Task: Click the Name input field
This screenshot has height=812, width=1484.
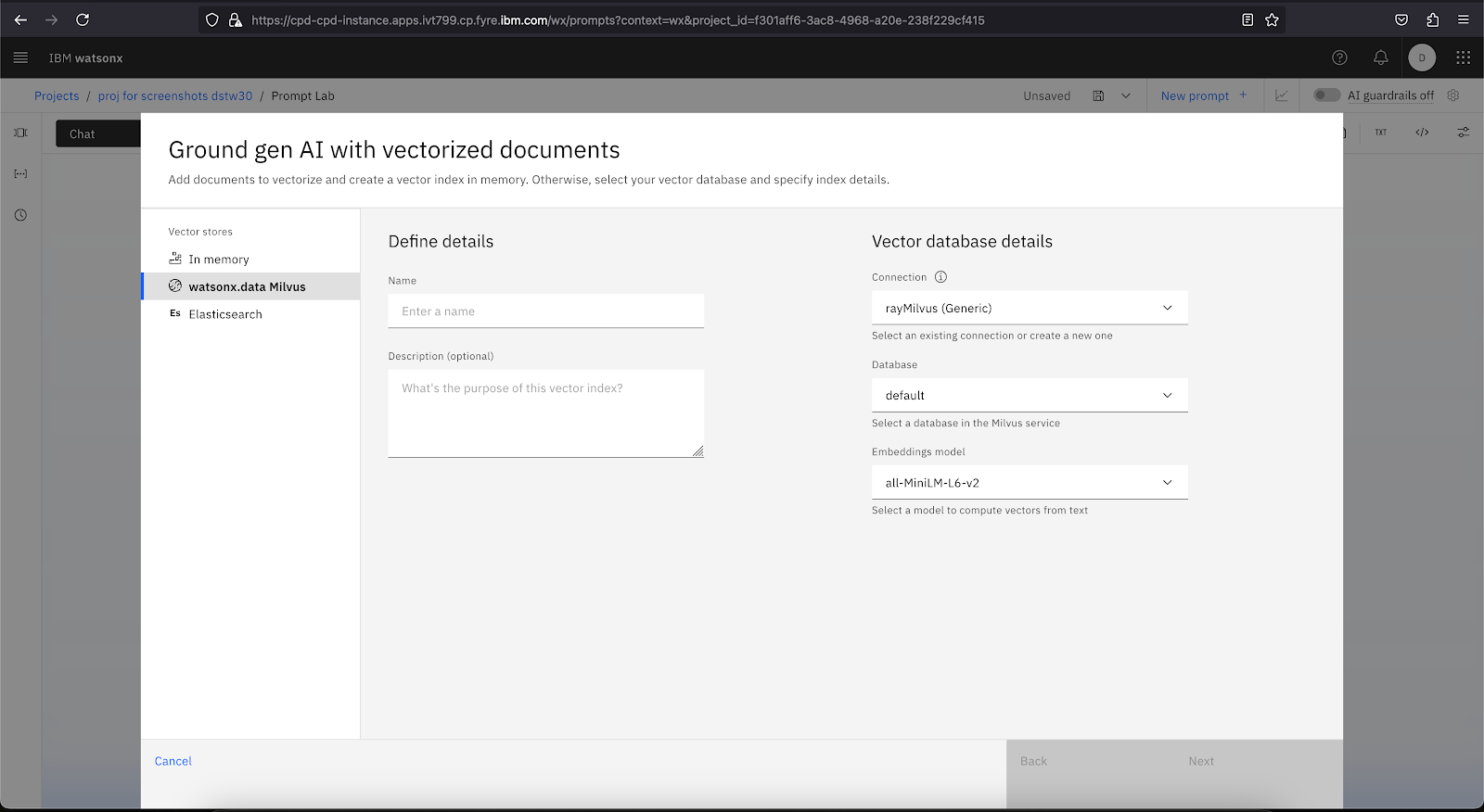Action: tap(545, 311)
